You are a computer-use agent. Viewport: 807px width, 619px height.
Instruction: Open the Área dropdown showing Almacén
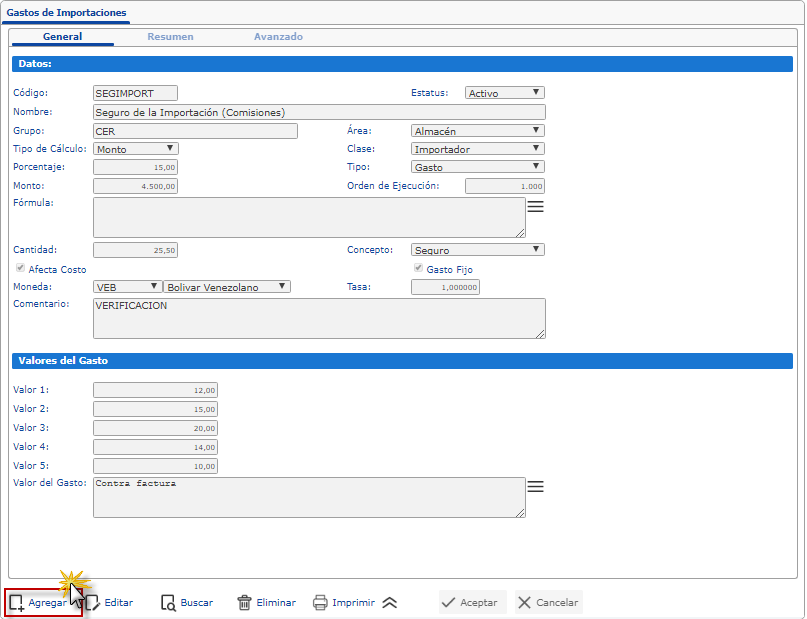pos(477,130)
